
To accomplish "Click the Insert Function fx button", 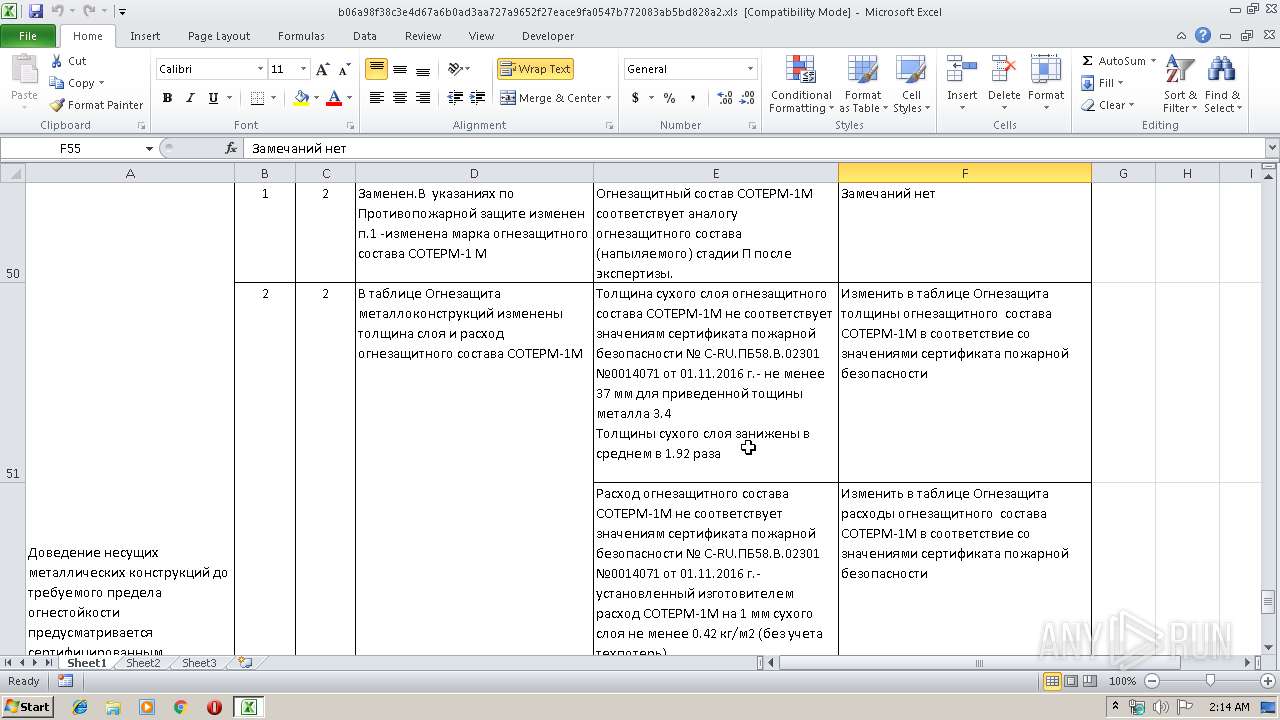I will point(231,148).
